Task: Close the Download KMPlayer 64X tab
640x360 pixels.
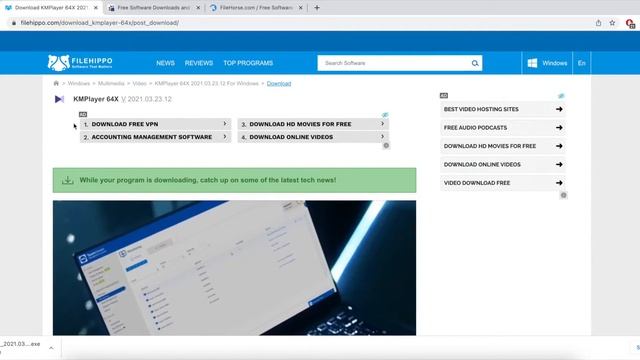Action: (x=96, y=7)
